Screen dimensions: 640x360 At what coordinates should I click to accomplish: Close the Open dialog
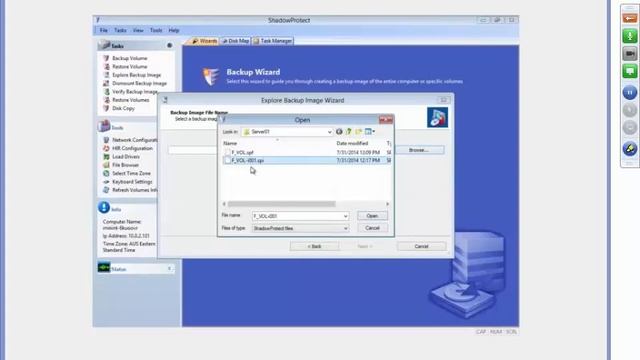(386, 120)
